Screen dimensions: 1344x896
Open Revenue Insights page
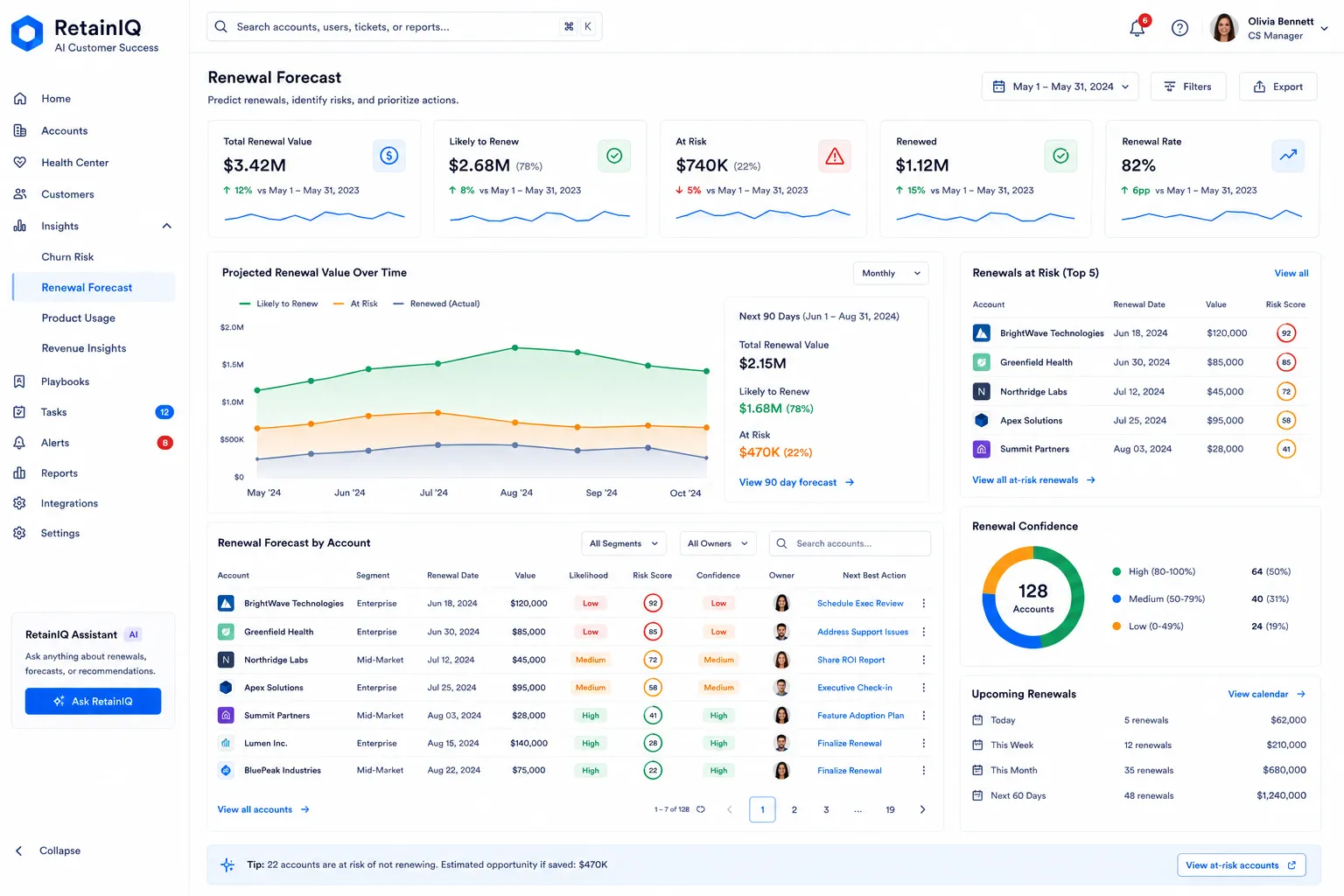click(x=84, y=348)
